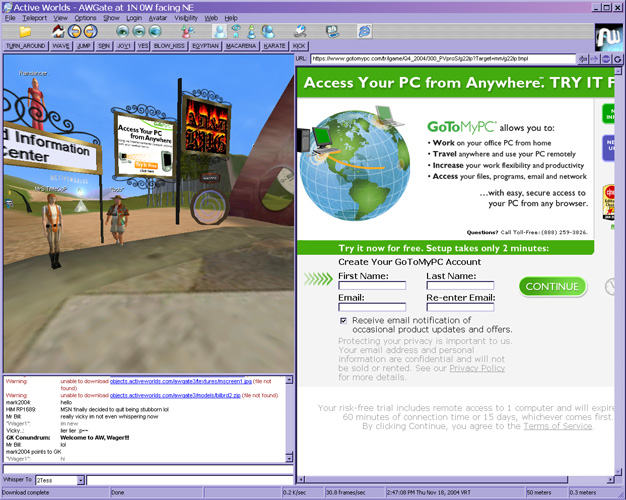
Task: Click the web panel back arrow
Action: [x=583, y=59]
